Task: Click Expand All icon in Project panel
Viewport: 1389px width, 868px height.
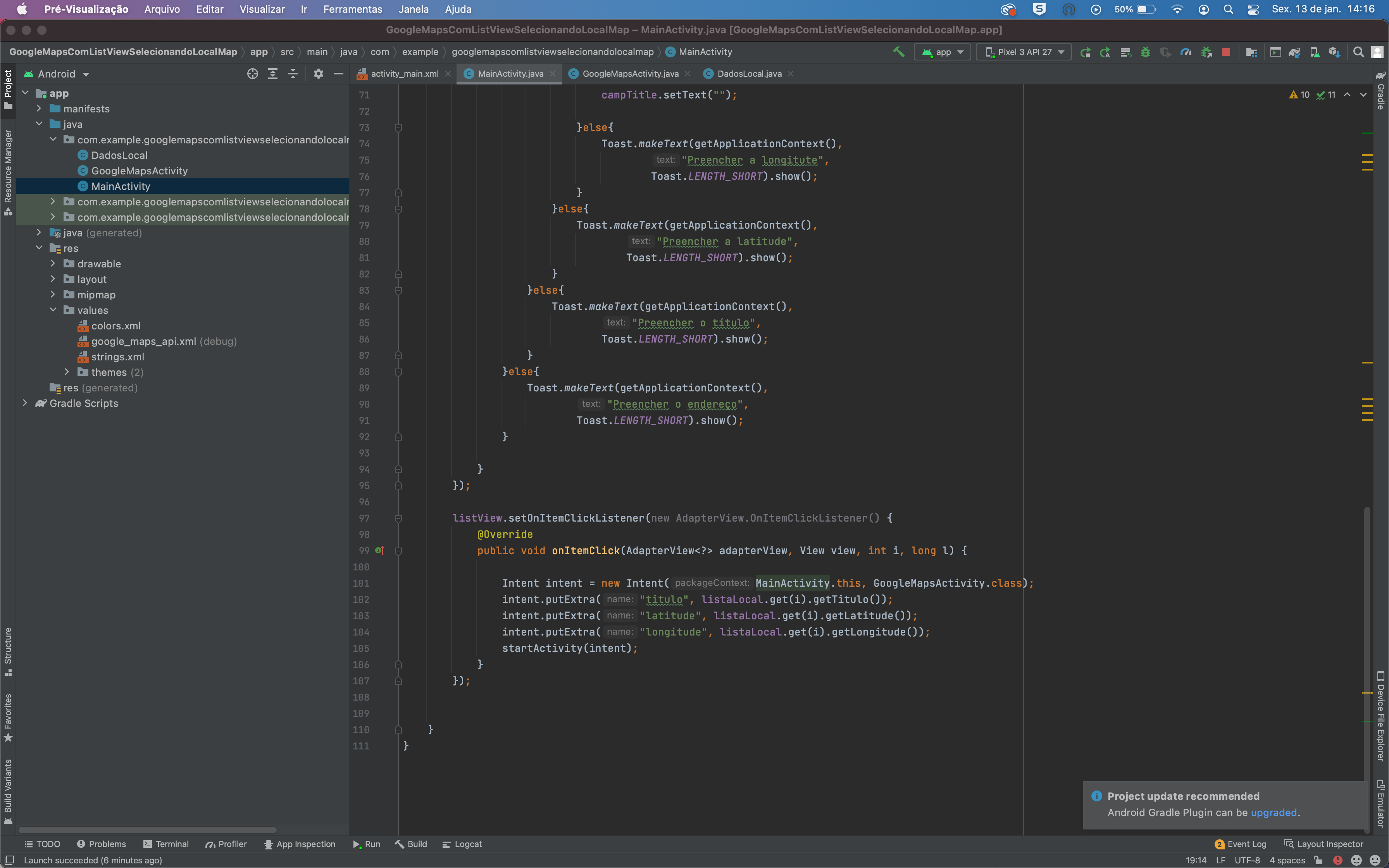Action: (x=272, y=74)
